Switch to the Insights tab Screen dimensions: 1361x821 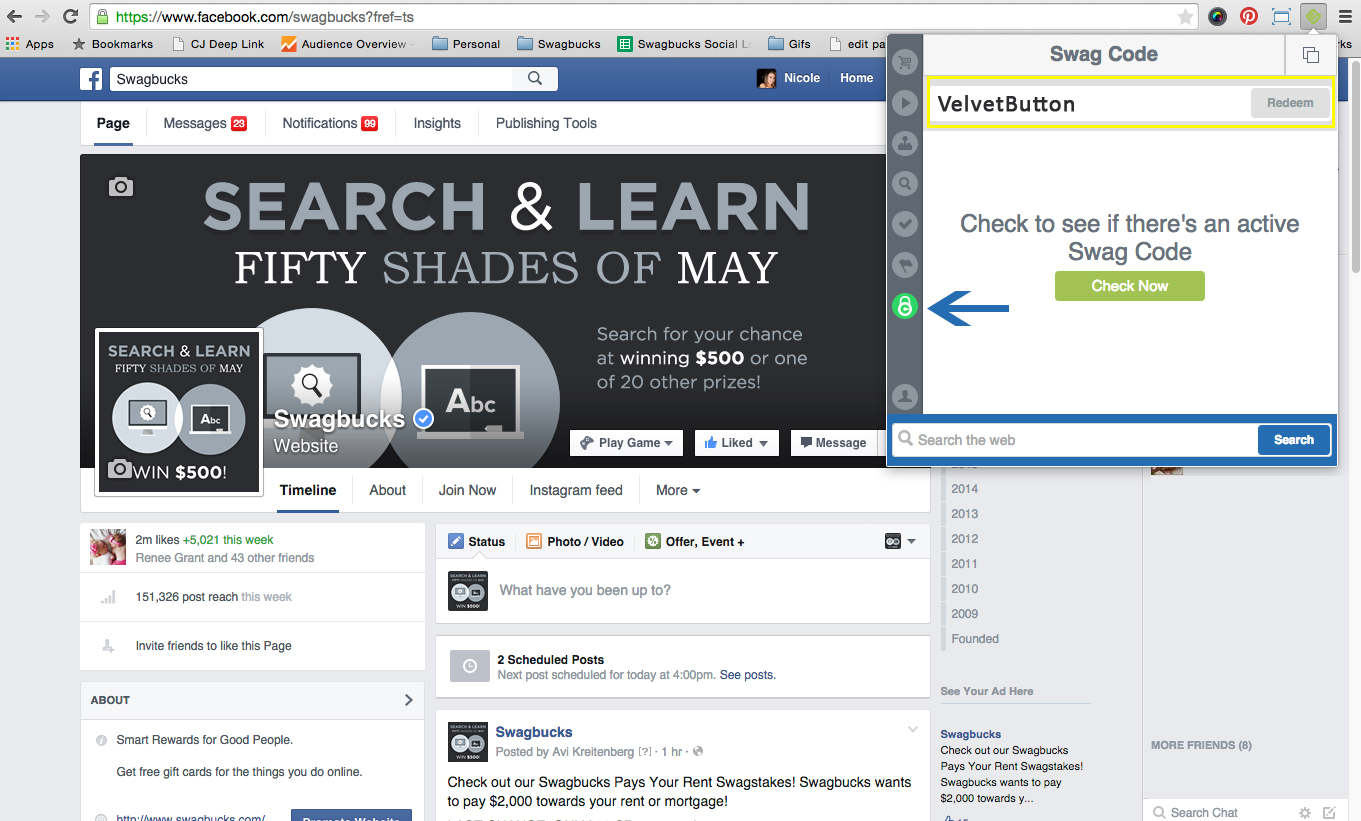click(x=437, y=123)
